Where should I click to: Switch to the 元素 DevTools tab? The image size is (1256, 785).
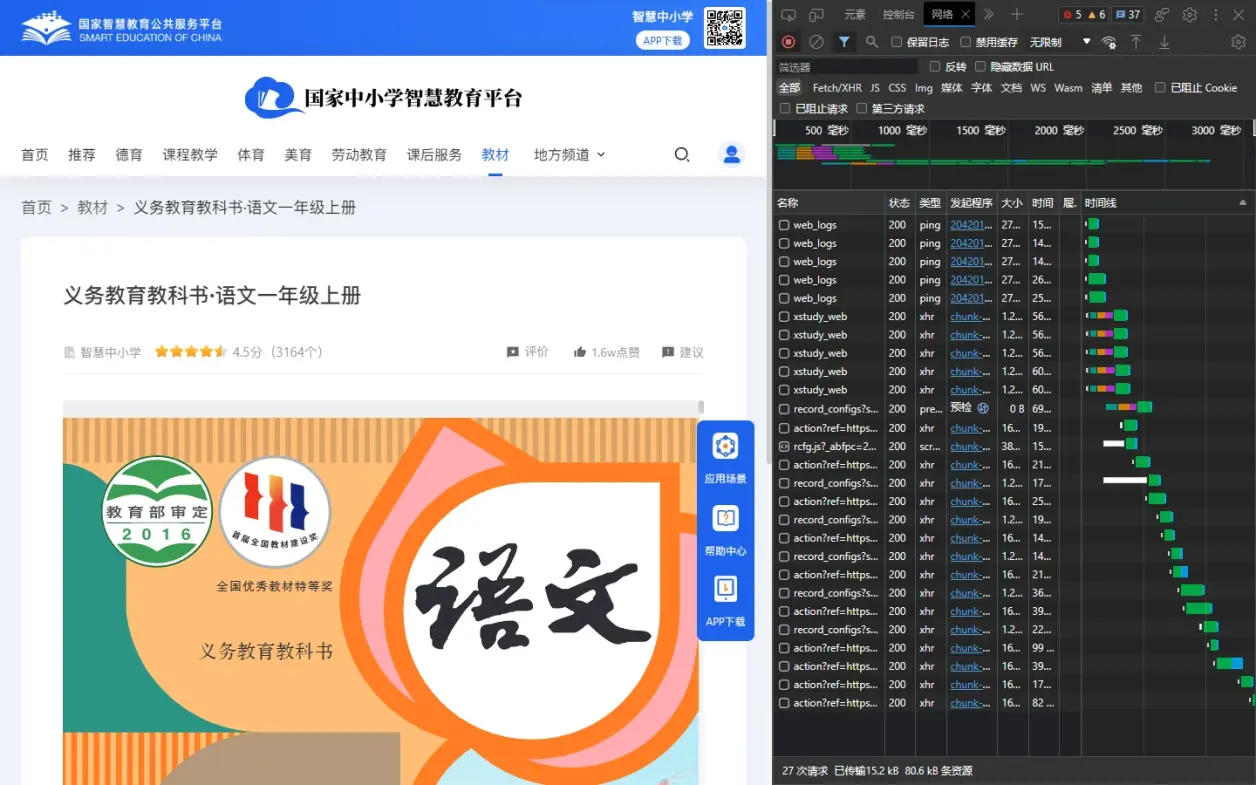coord(855,15)
